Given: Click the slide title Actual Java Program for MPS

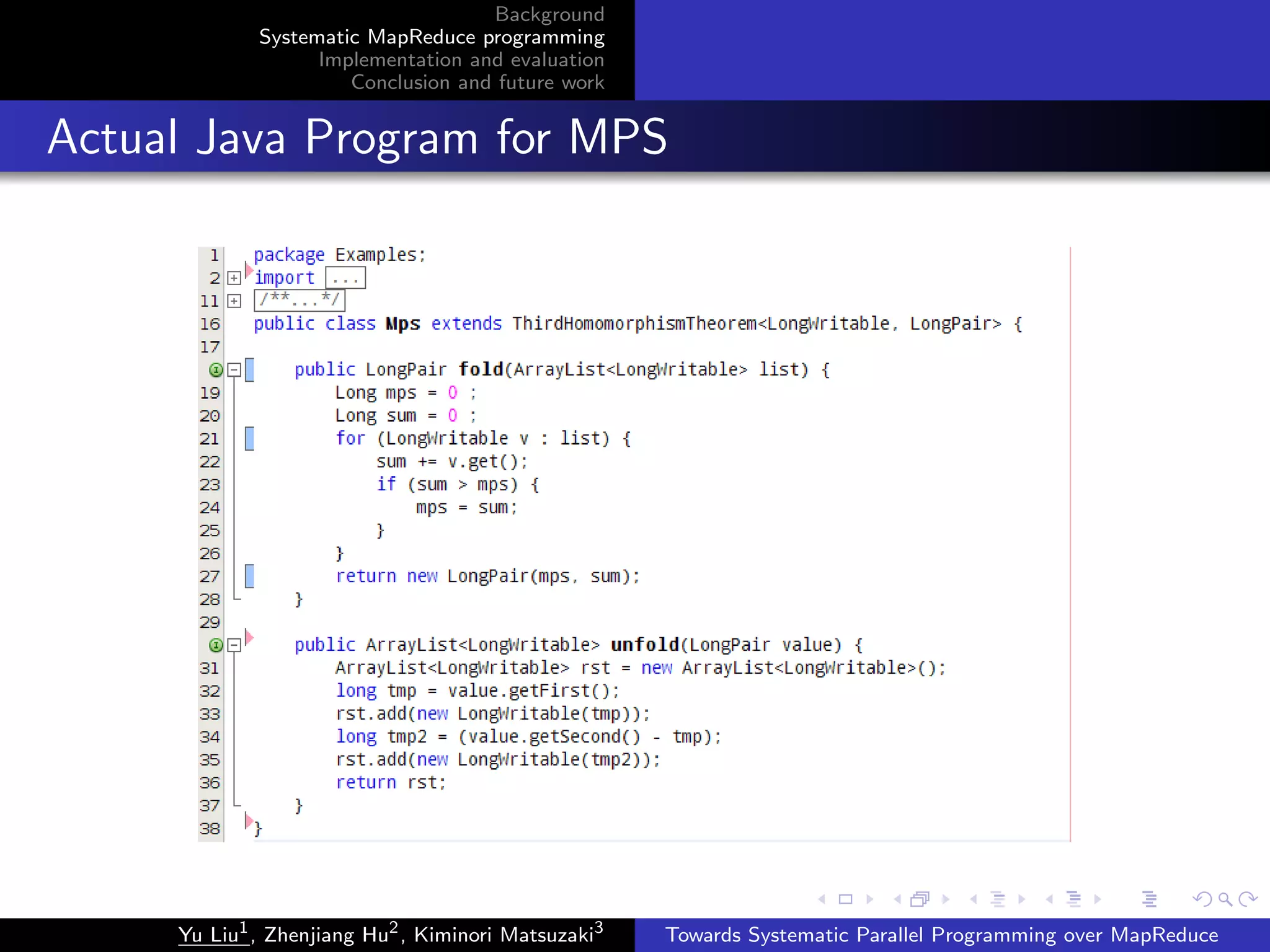Looking at the screenshot, I should (357, 136).
